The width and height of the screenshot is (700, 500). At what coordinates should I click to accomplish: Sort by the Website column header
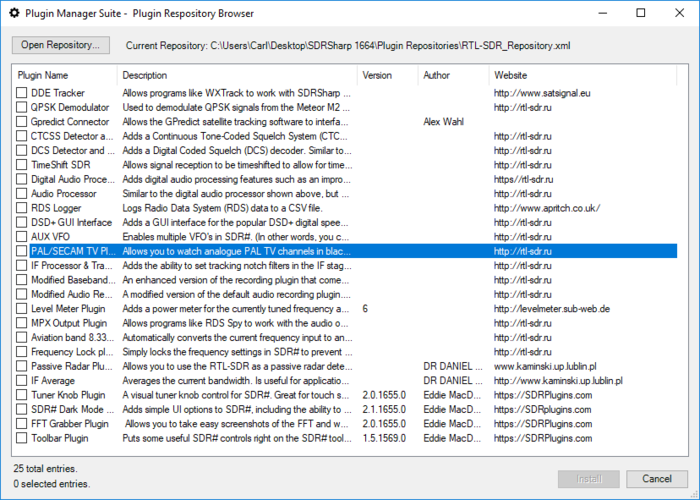click(583, 75)
